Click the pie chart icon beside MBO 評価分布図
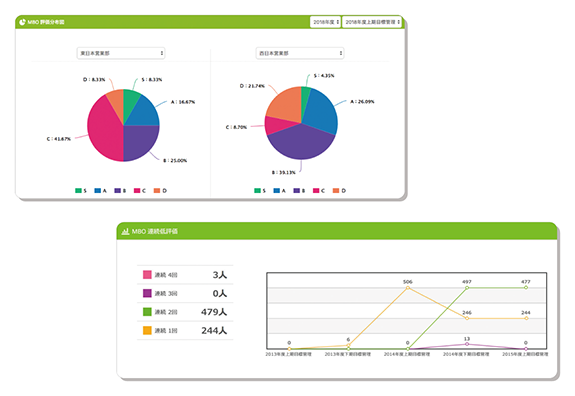 (x=22, y=22)
